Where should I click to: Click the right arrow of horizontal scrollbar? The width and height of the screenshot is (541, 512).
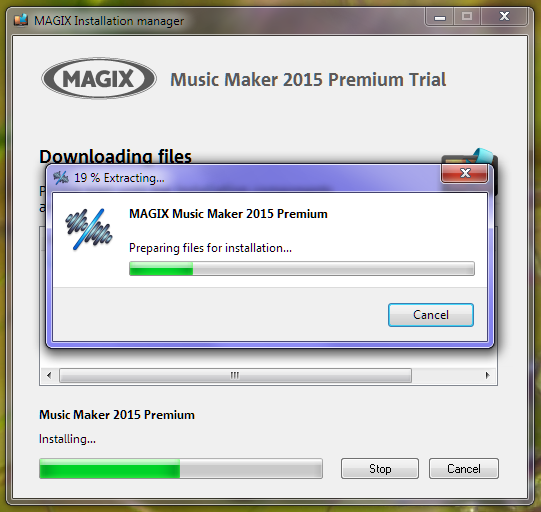click(x=488, y=375)
